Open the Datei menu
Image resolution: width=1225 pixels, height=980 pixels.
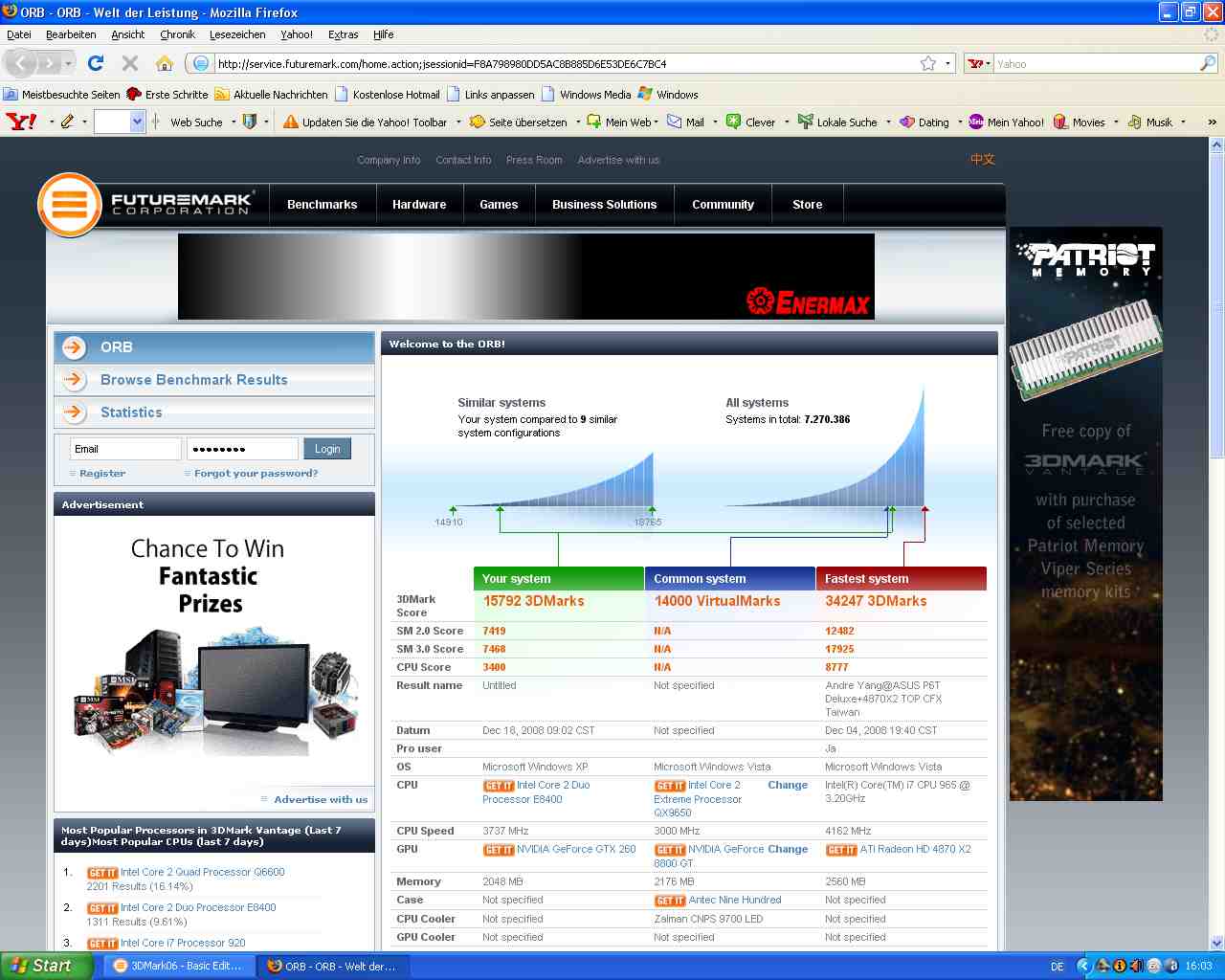point(19,34)
